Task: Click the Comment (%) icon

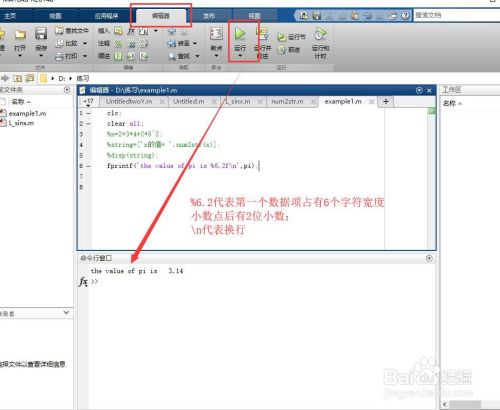Action: [118, 44]
